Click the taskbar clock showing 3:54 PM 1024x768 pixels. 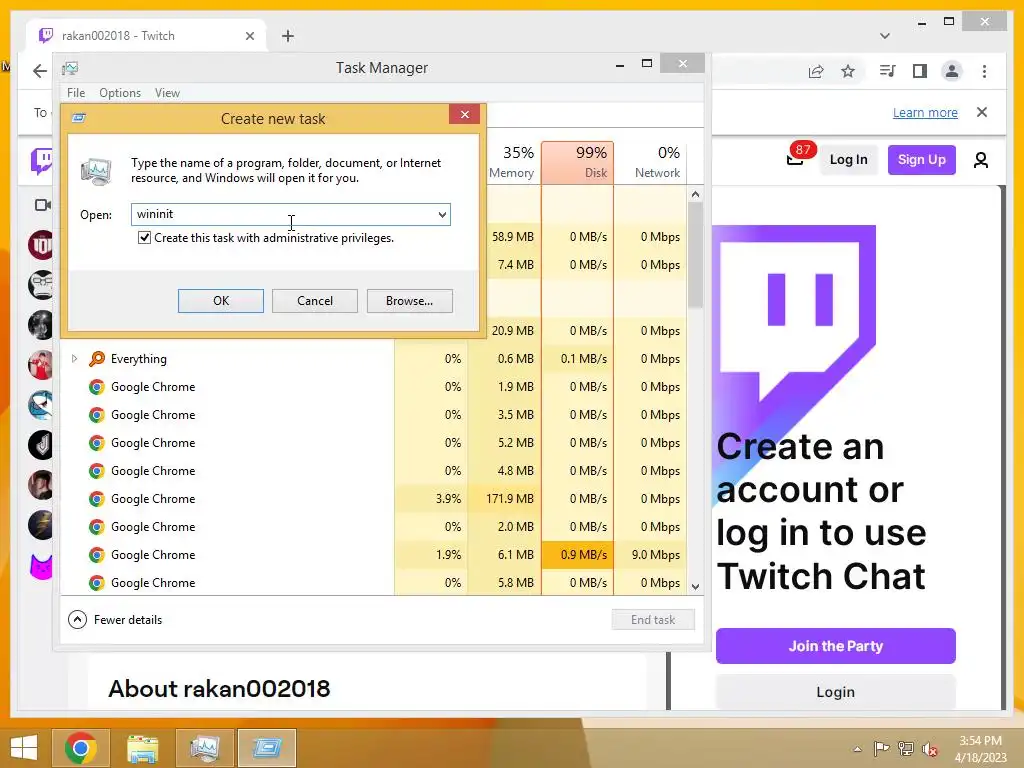point(980,748)
